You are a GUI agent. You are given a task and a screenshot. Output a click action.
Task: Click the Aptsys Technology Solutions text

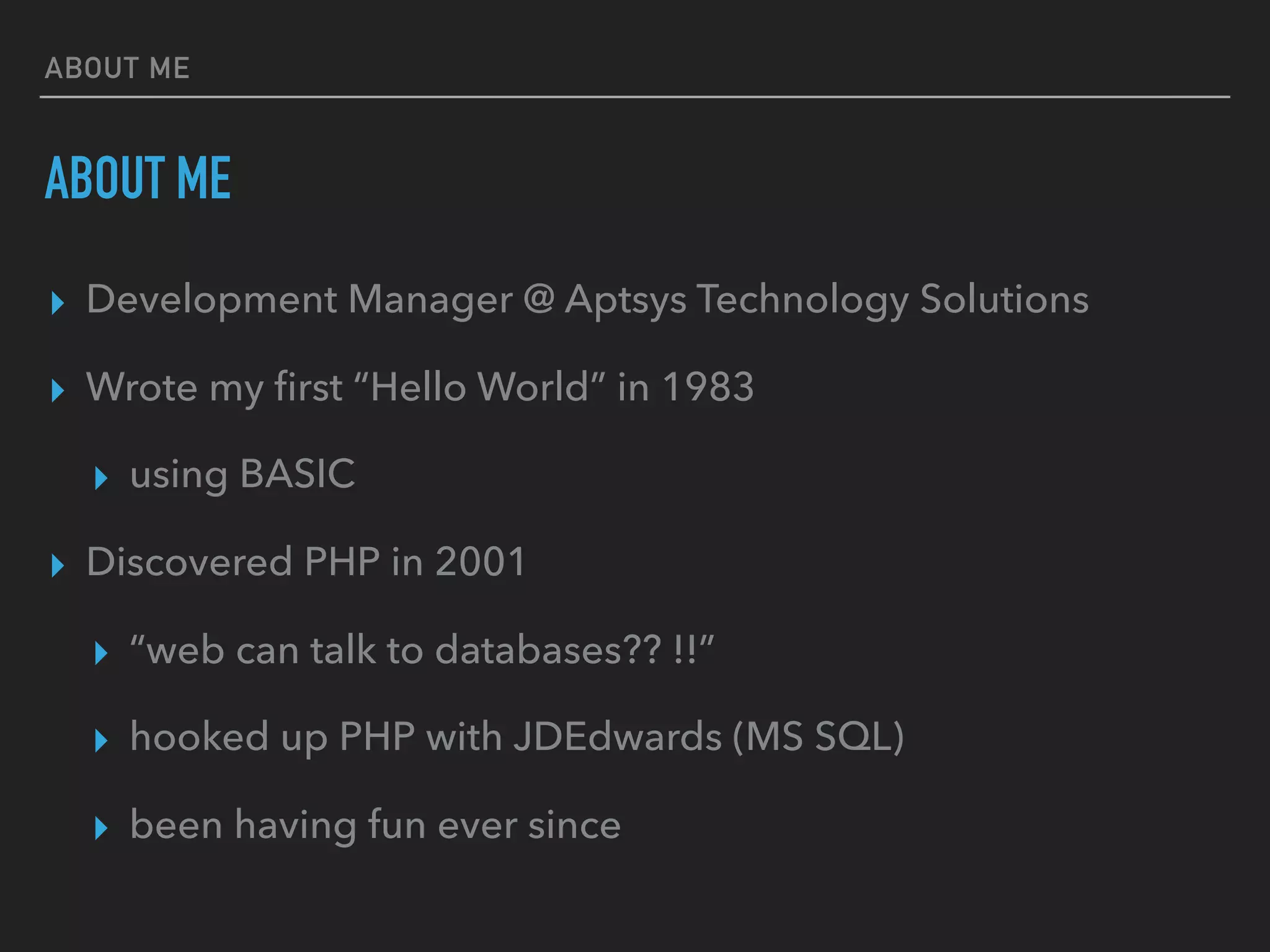tap(827, 300)
